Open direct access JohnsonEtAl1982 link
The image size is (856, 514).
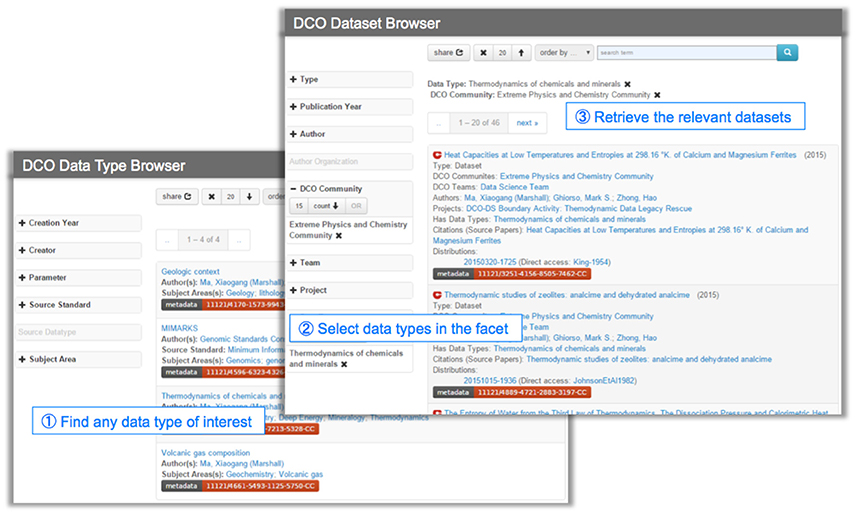pyautogui.click(x=603, y=380)
